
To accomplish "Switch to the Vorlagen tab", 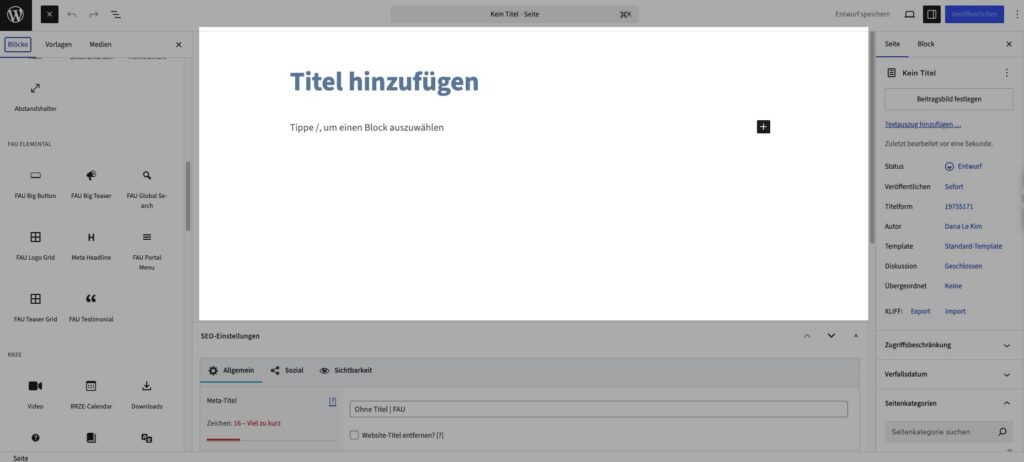I will pos(58,45).
